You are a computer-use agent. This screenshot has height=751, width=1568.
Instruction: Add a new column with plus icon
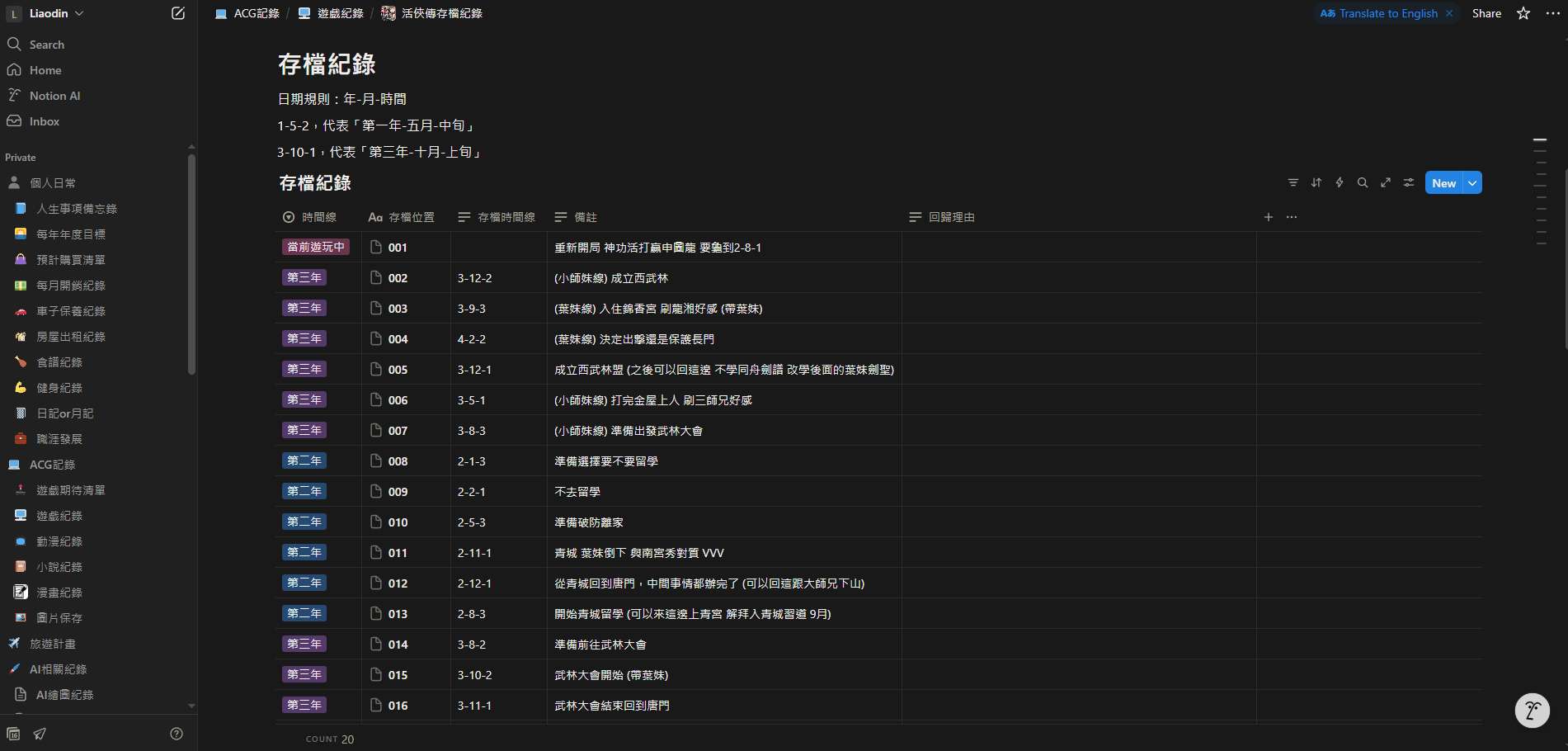(1269, 217)
